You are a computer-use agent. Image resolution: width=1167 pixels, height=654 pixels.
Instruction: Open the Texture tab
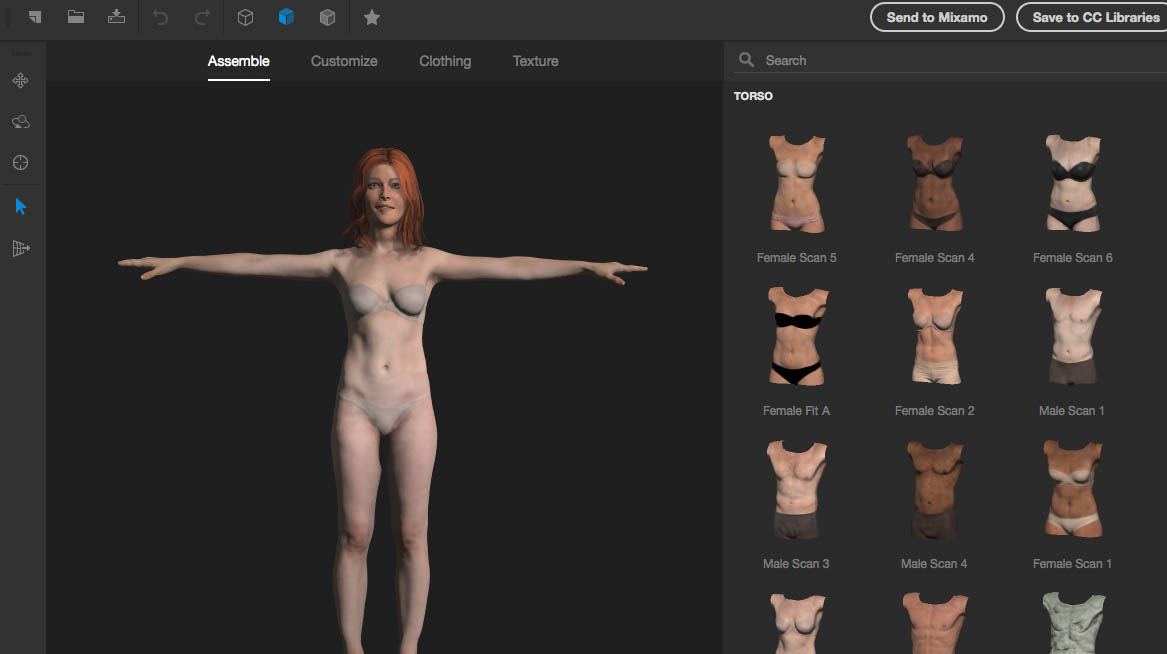coord(535,61)
